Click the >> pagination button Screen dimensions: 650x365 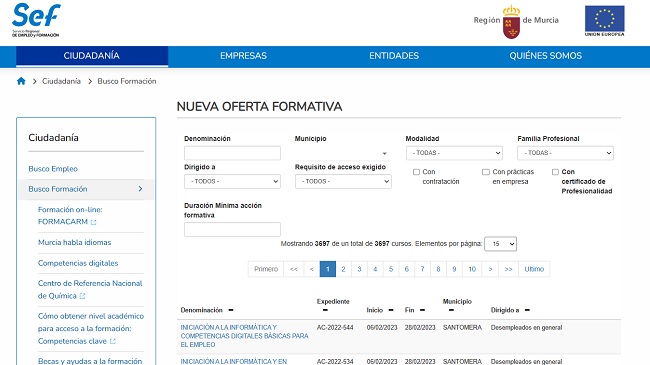509,269
